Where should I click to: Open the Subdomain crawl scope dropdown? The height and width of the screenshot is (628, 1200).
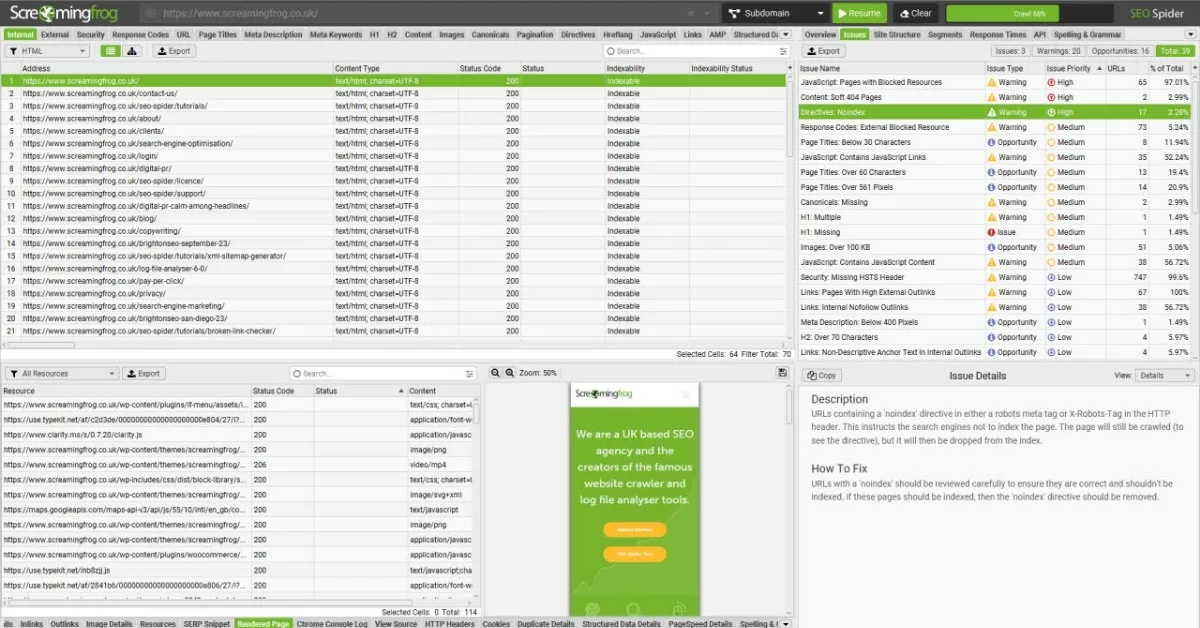[777, 13]
